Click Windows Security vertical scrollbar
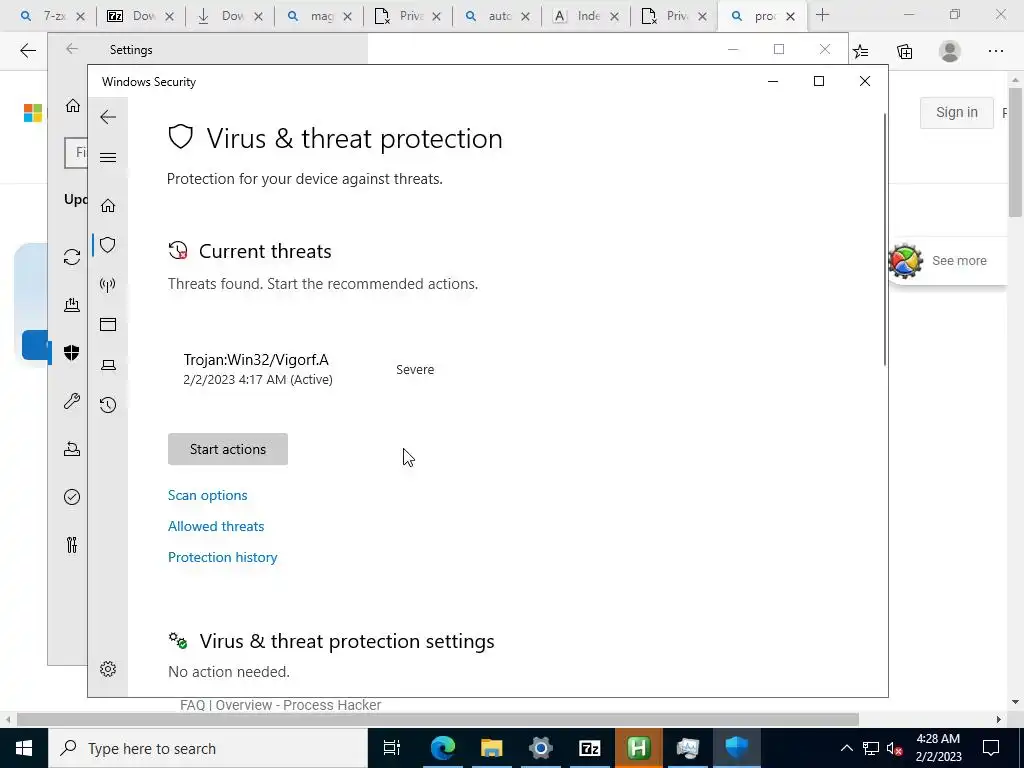The height and width of the screenshot is (768, 1024). pos(884,240)
